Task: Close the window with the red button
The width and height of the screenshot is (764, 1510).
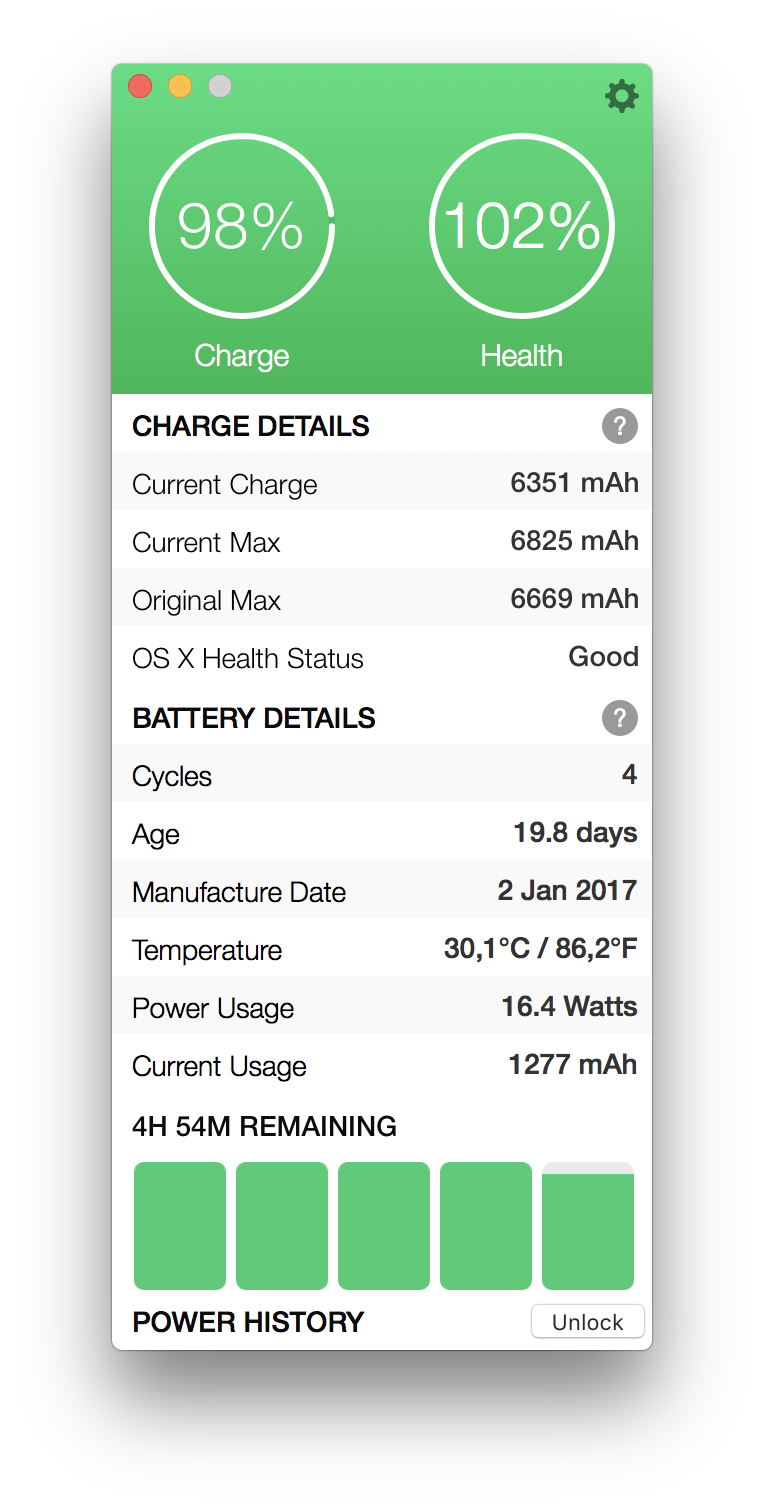Action: coord(140,86)
